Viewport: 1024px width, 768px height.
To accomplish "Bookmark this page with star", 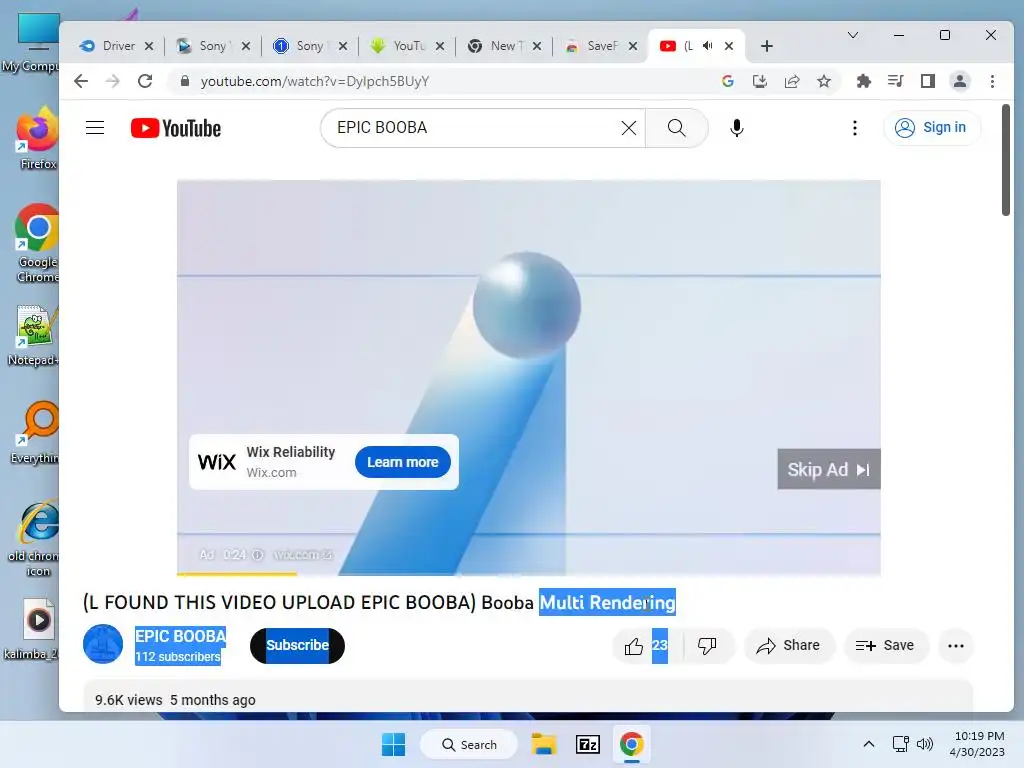I will (824, 81).
